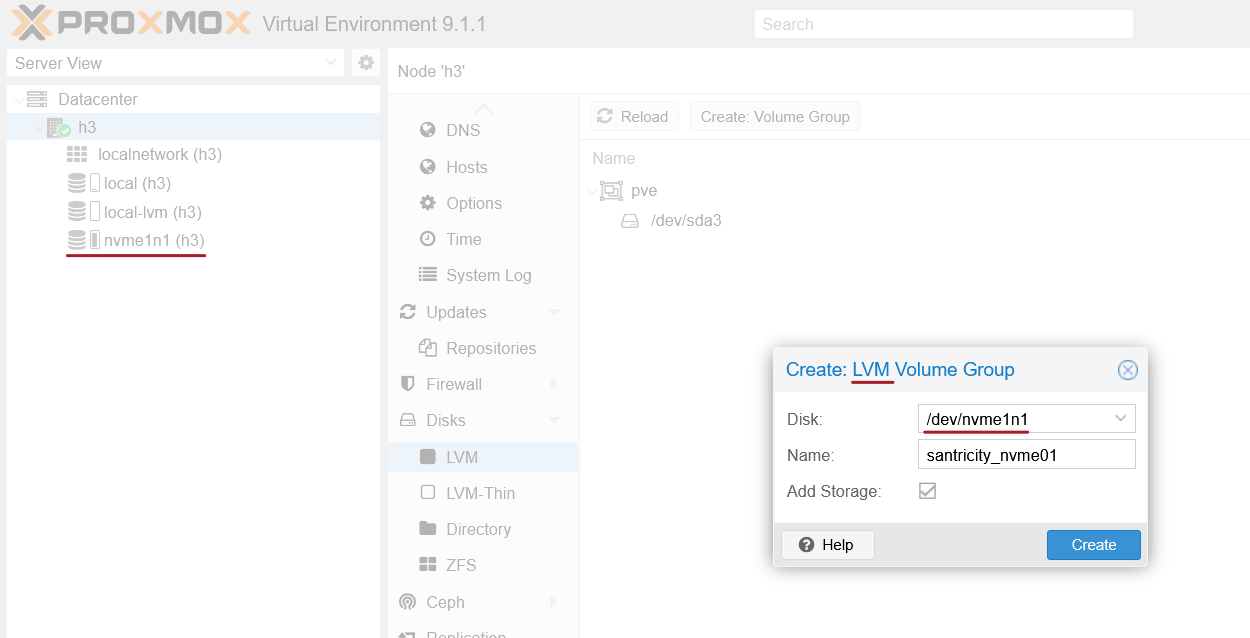Screen dimensions: 1250x638
Task: Open the DNS menu item
Action: click(483, 130)
